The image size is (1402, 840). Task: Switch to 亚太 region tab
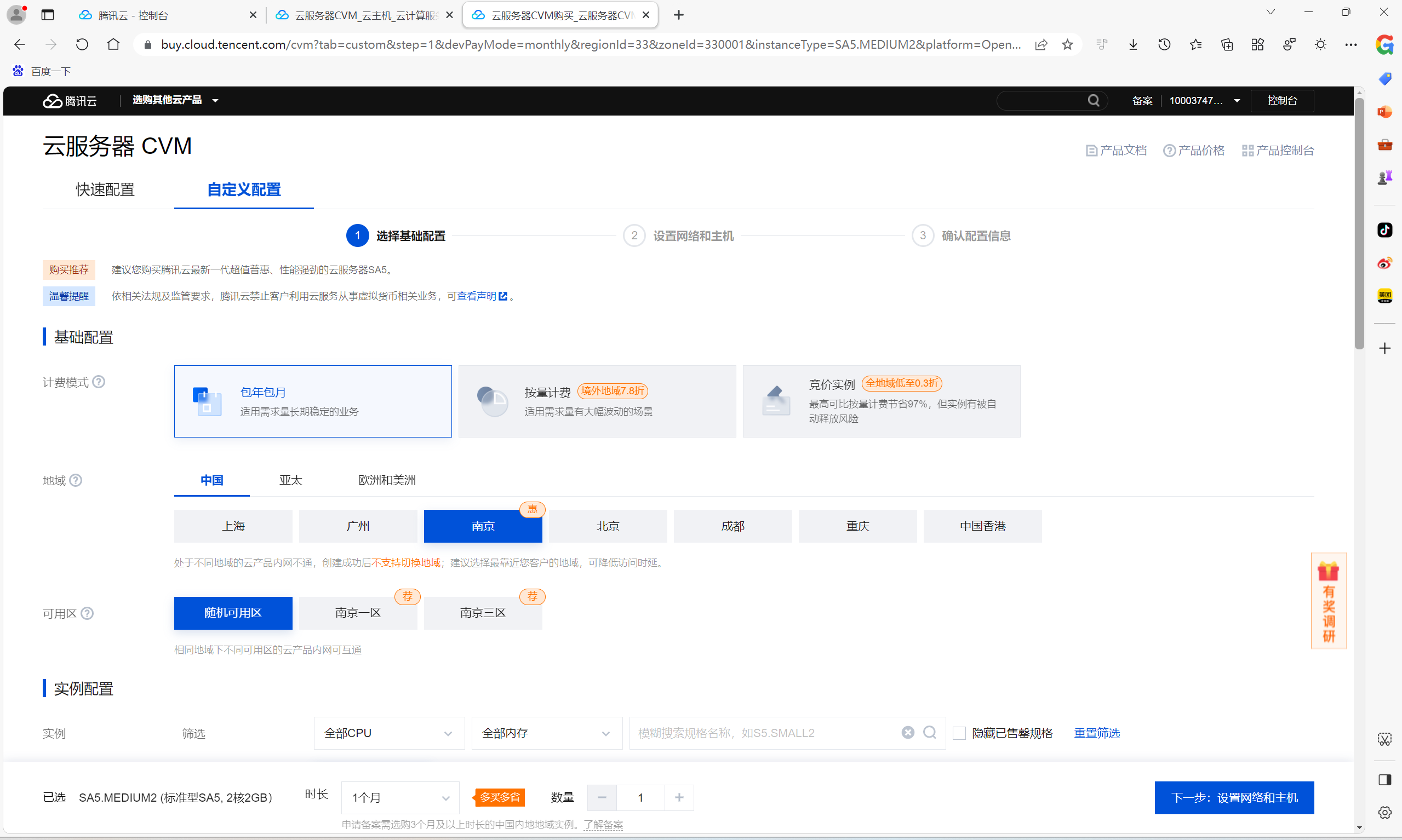[x=290, y=481]
